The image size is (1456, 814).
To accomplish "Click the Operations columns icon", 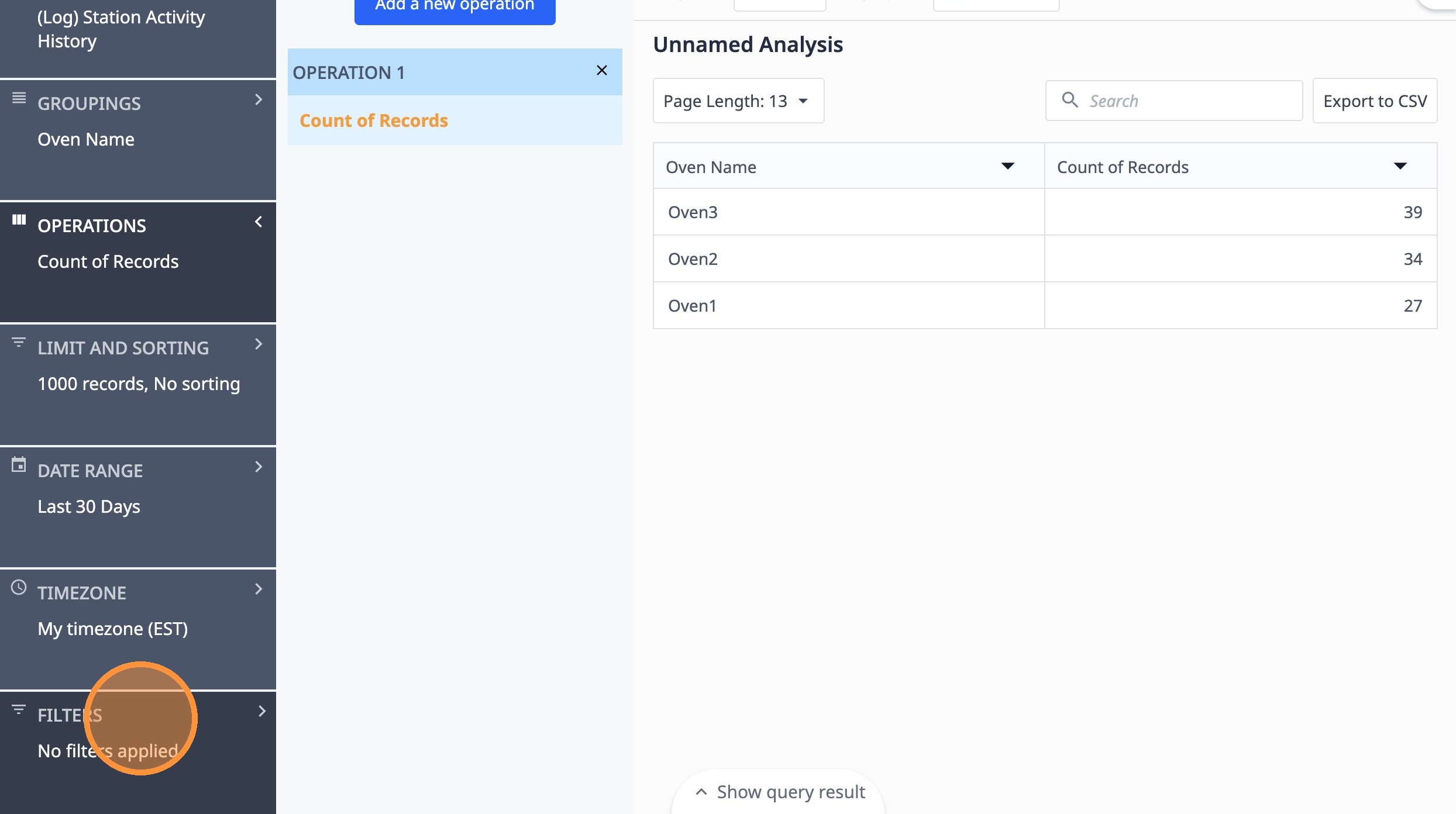I will (x=19, y=220).
